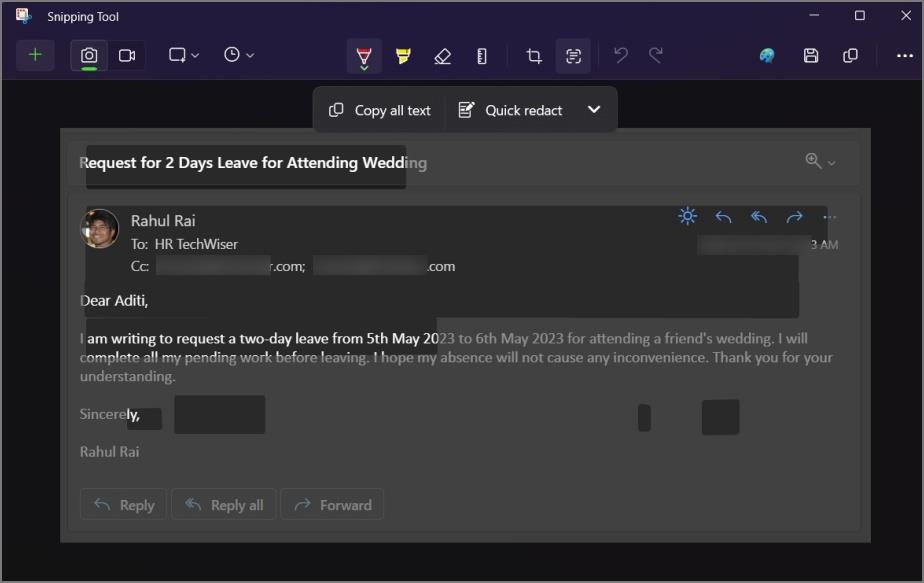The image size is (924, 583).
Task: Toggle the Text actions tool
Action: (573, 56)
